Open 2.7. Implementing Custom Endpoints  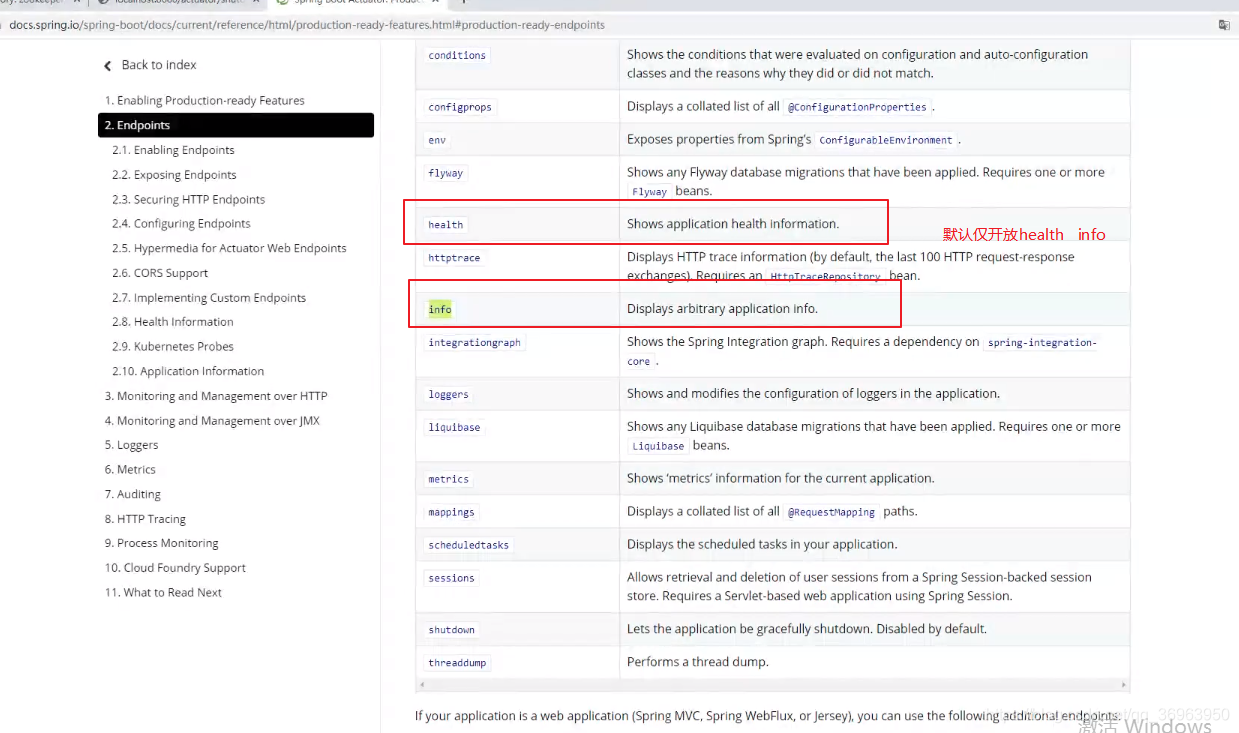(209, 298)
